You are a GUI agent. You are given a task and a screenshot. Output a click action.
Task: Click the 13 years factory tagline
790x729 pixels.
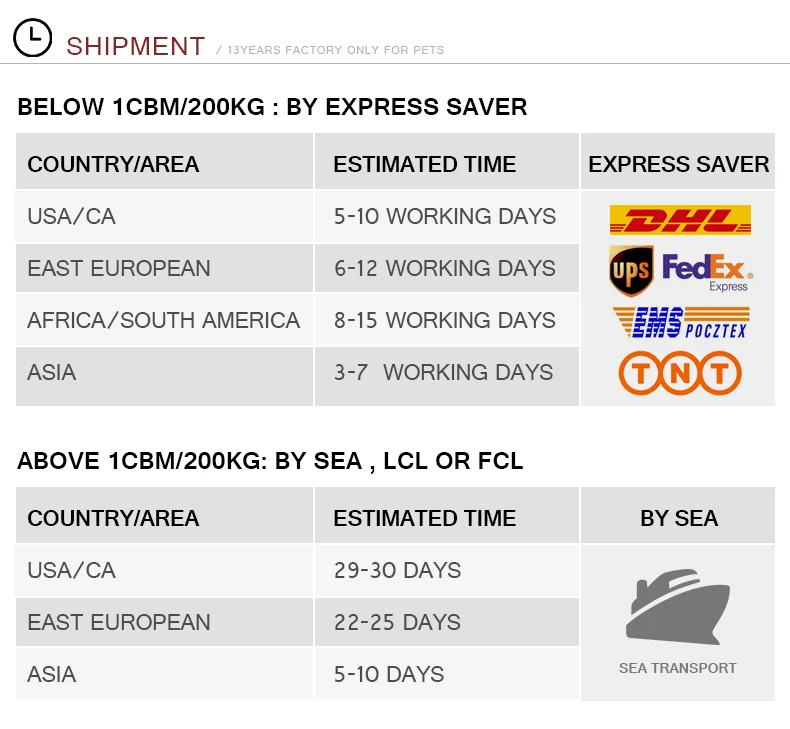pyautogui.click(x=335, y=50)
